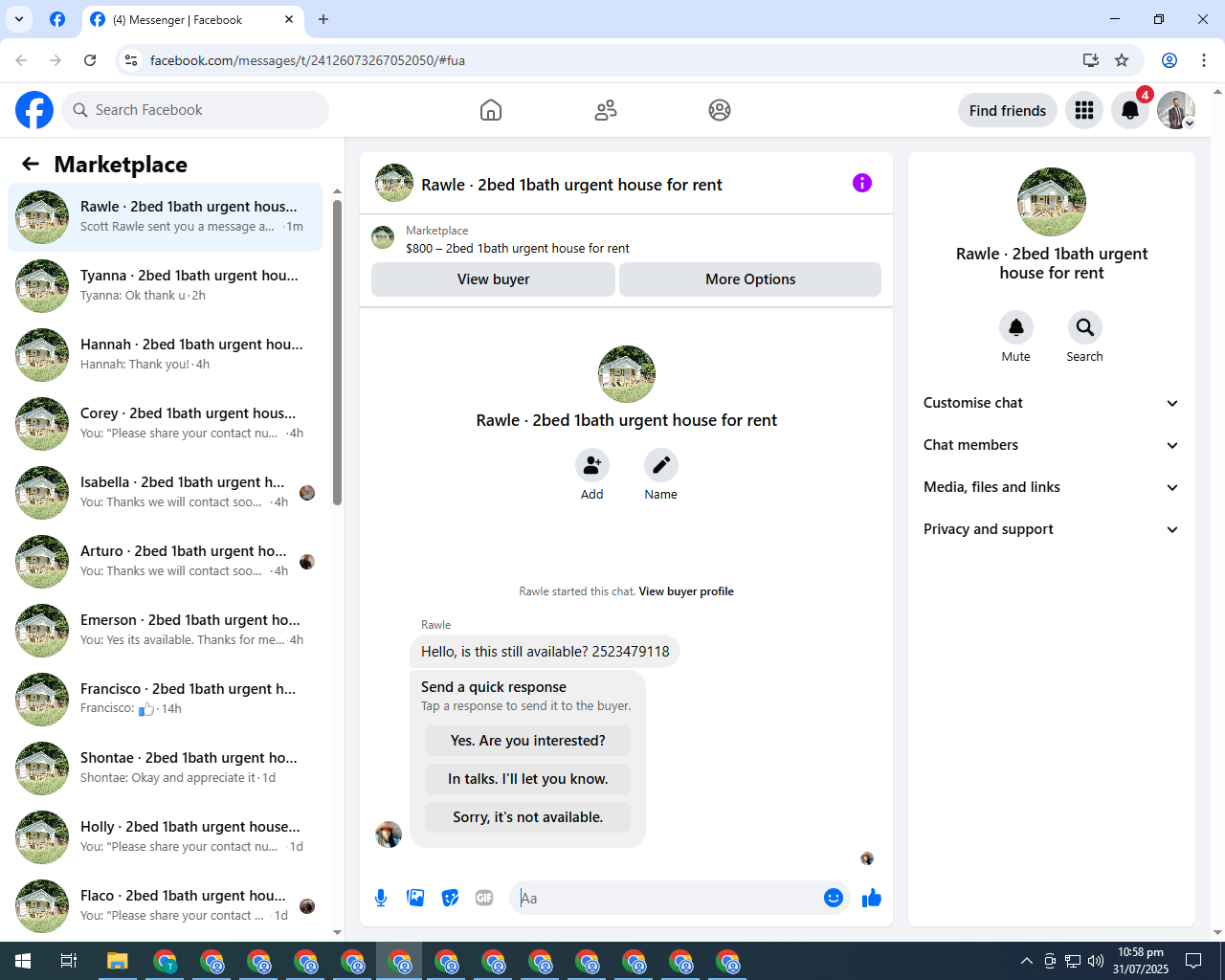Viewport: 1225px width, 980px height.
Task: Open Corey conversation in chat list
Action: tap(165, 424)
